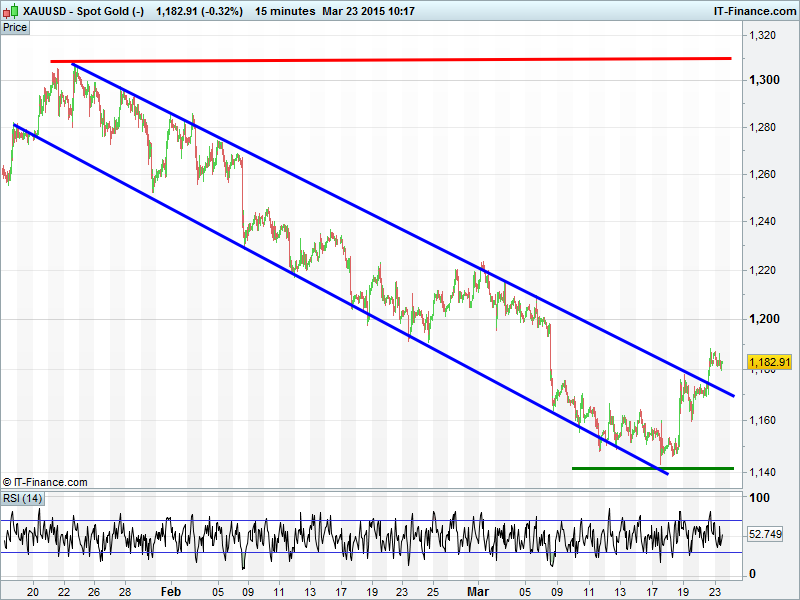Image resolution: width=800 pixels, height=600 pixels.
Task: Click the 100 level on RSI axis
Action: point(759,498)
